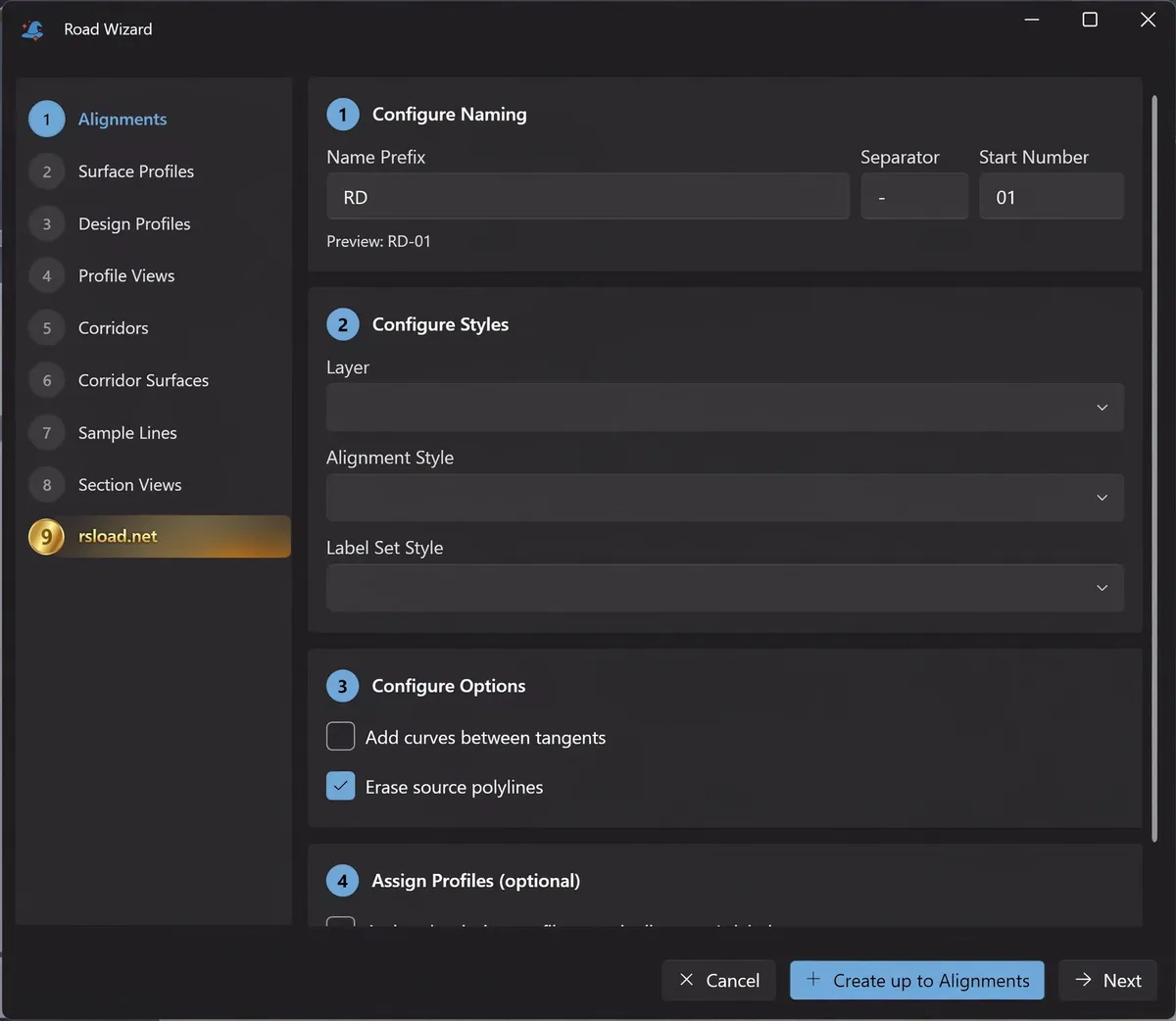Viewport: 1176px width, 1021px height.
Task: Click the number 2 badge of Configure Styles
Action: (342, 324)
